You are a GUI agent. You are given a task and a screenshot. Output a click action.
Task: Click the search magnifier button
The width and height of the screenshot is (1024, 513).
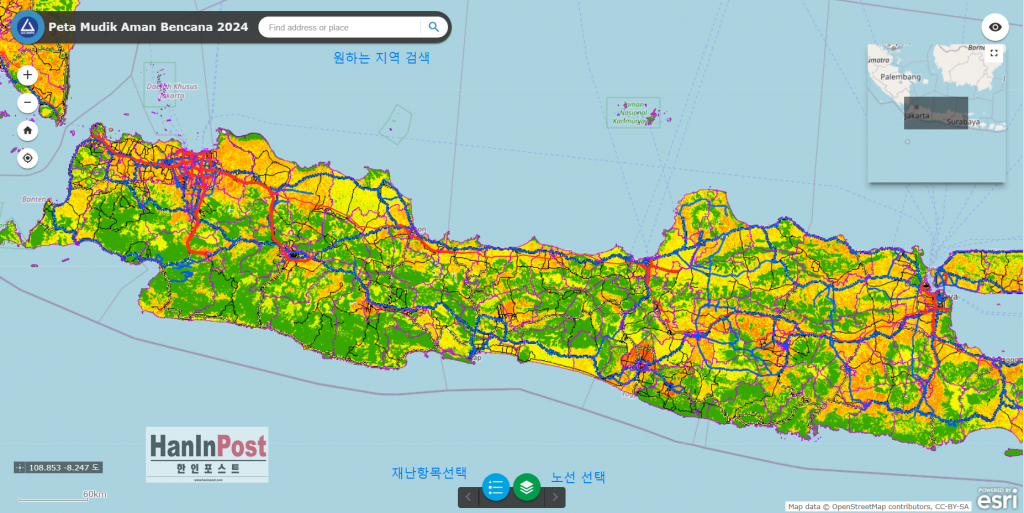[434, 27]
